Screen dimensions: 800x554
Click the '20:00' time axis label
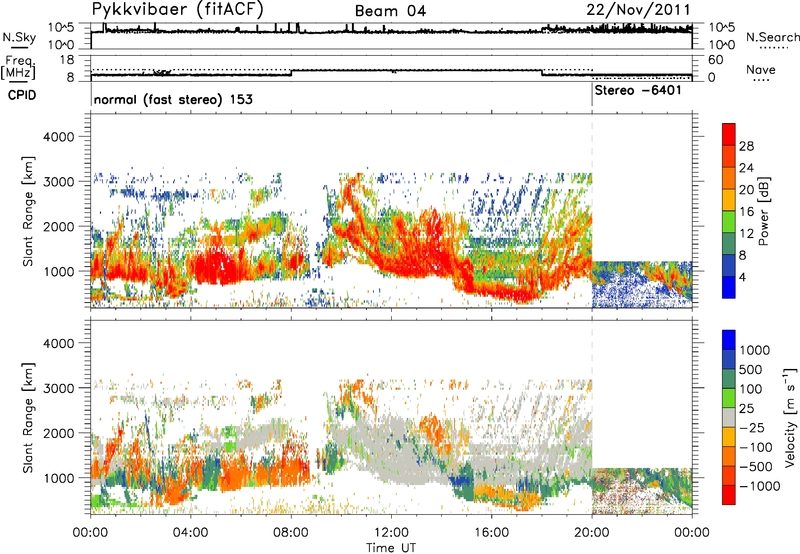tap(592, 532)
